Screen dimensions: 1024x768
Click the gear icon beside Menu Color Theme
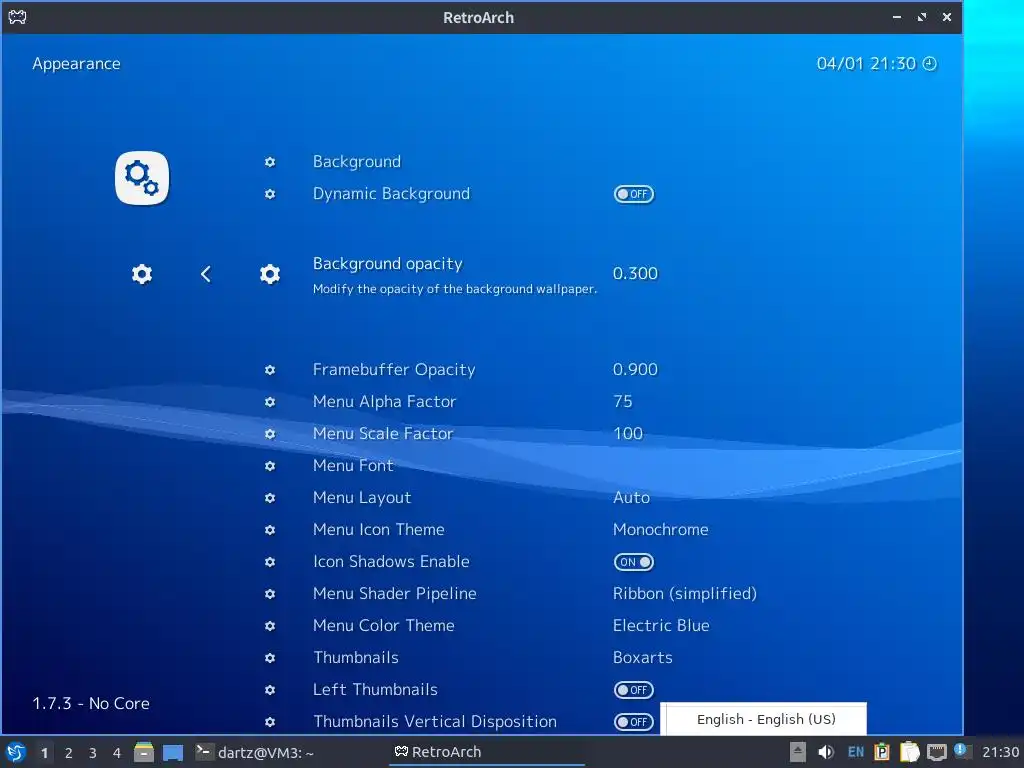coord(270,626)
